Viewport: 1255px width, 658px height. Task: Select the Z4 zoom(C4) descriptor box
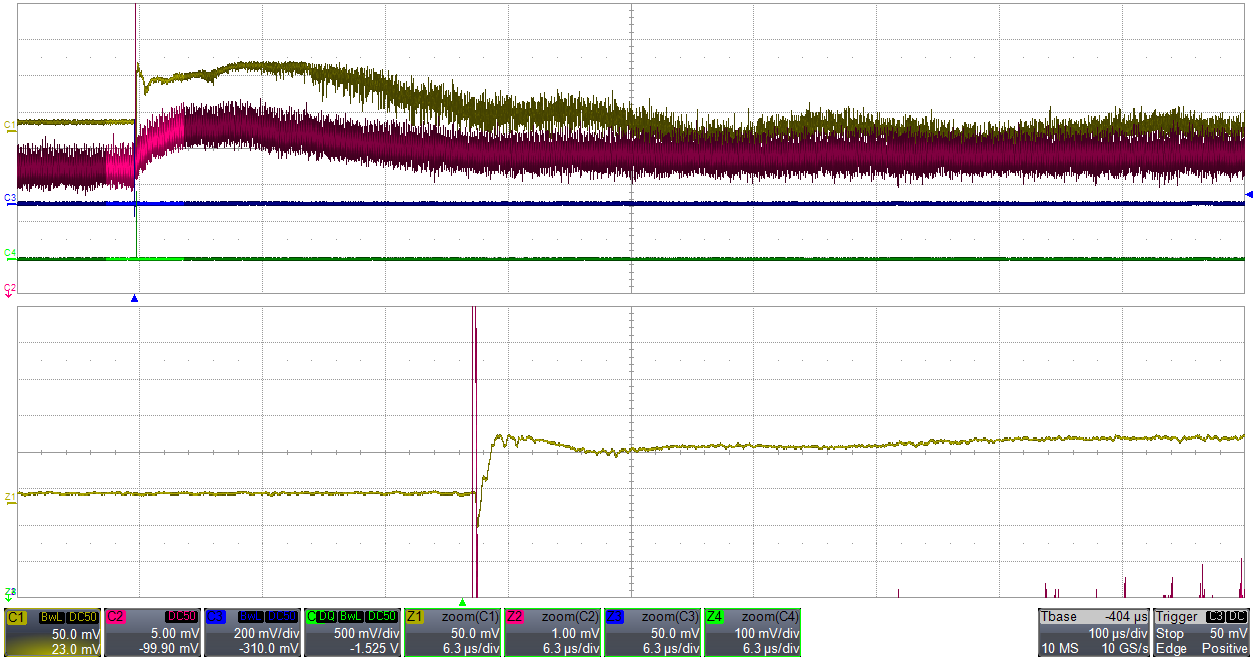[x=753, y=632]
